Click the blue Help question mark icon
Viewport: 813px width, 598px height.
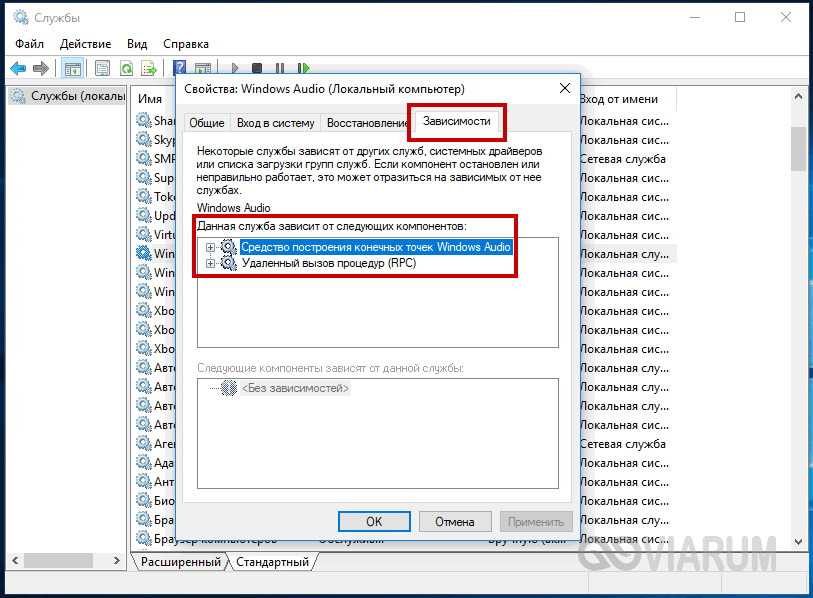pos(179,68)
